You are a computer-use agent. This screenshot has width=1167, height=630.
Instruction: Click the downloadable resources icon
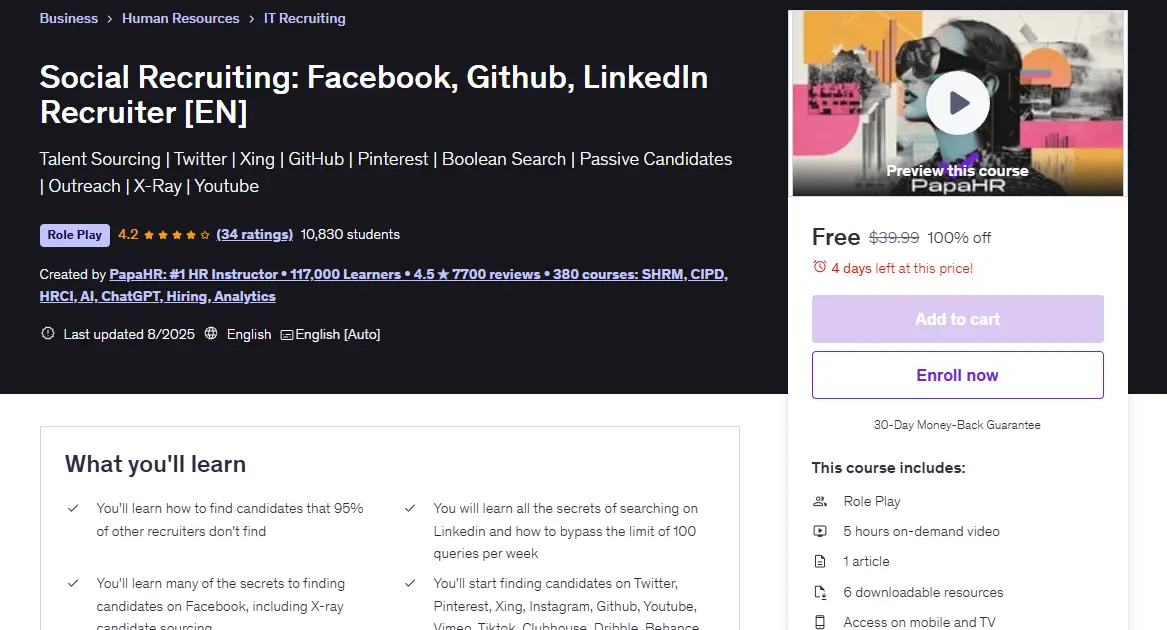(x=820, y=592)
